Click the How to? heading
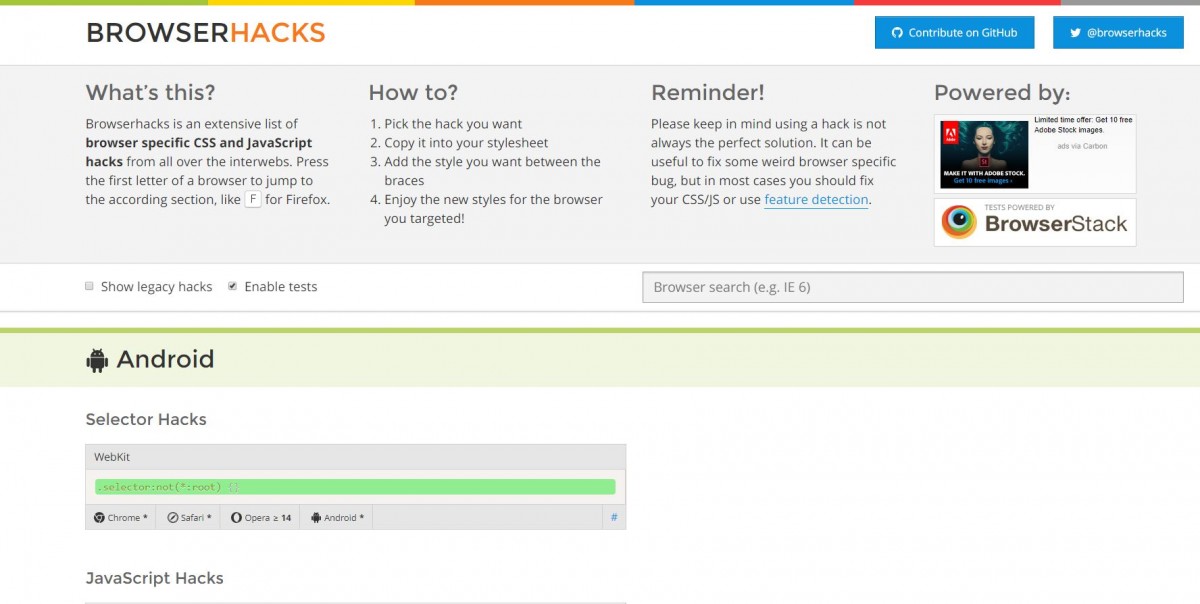Viewport: 1200px width, 604px height. click(x=413, y=93)
